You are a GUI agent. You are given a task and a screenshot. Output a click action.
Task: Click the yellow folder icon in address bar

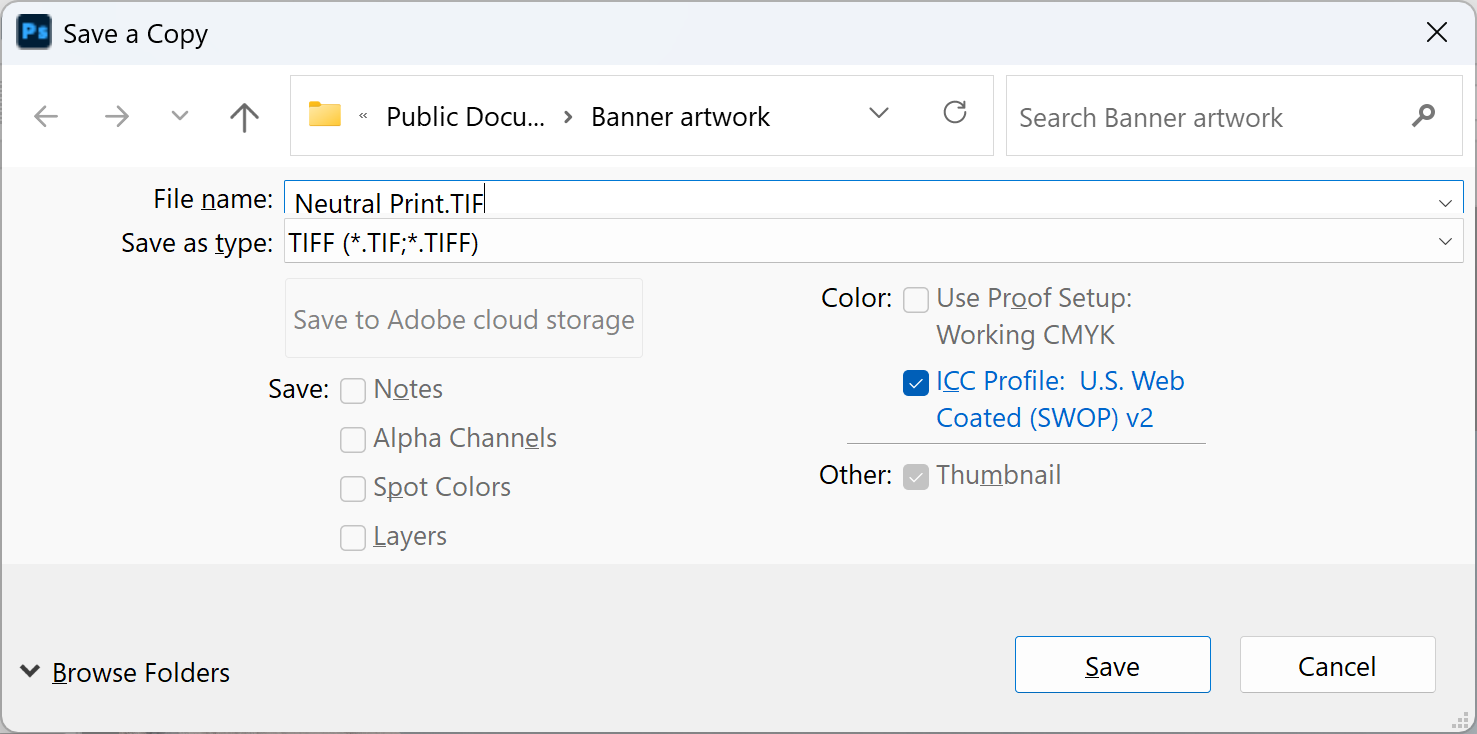click(325, 114)
